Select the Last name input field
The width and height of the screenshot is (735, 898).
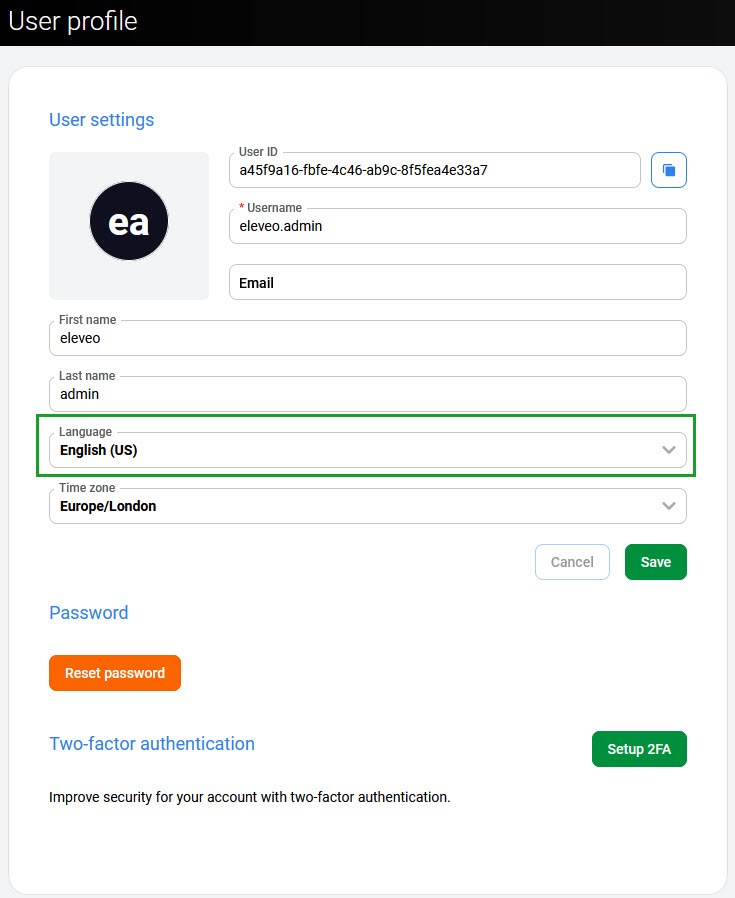point(367,395)
